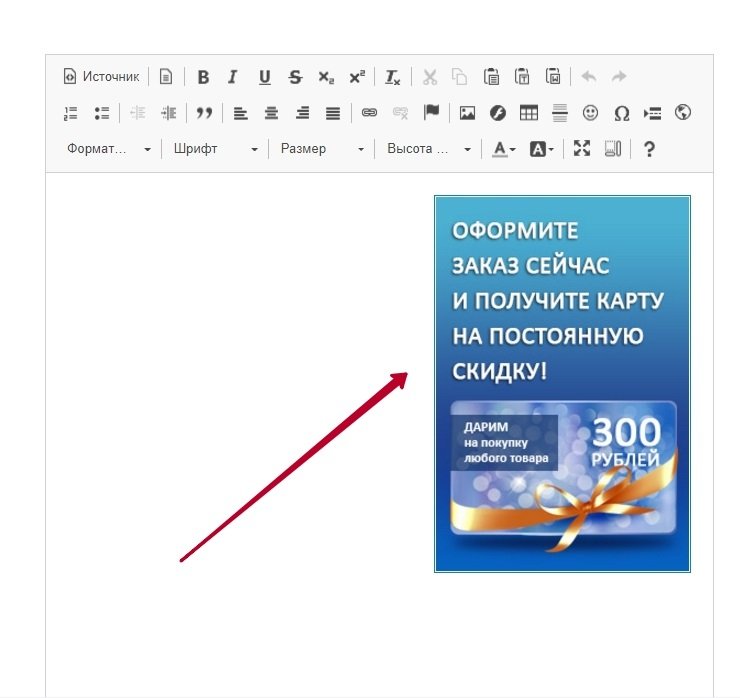Viewport: 740px width, 698px height.
Task: Toggle bold formatting
Action: [203, 77]
